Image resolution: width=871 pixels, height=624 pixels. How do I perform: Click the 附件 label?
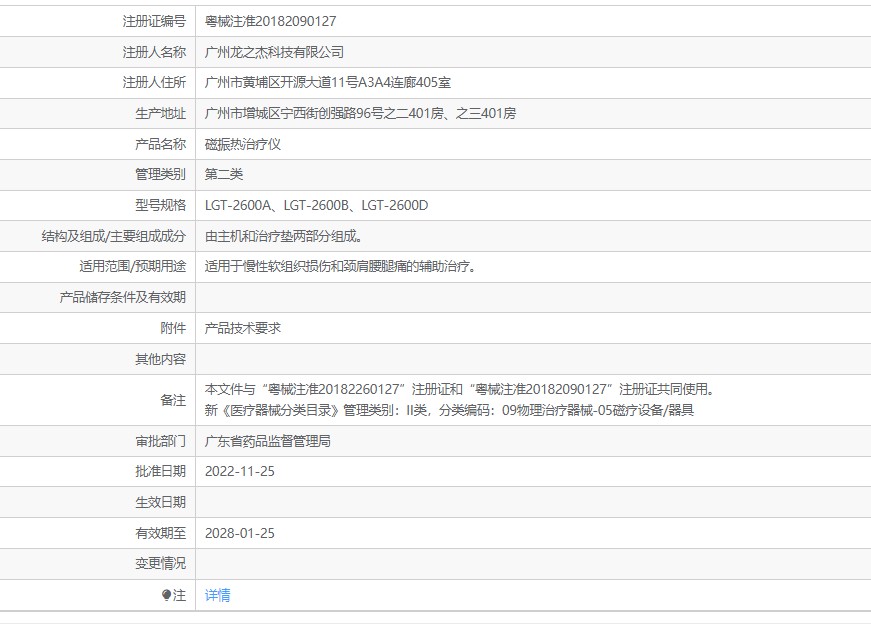click(173, 328)
